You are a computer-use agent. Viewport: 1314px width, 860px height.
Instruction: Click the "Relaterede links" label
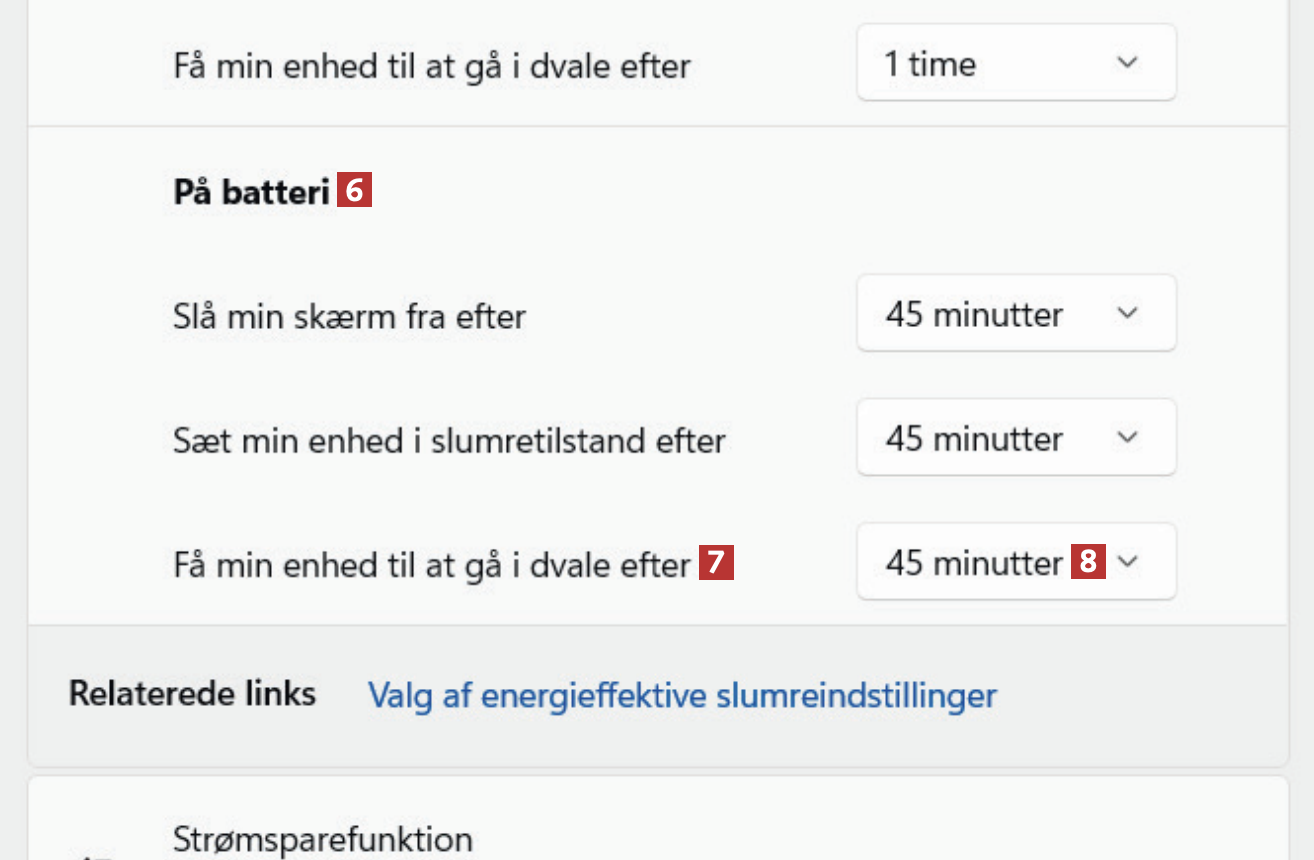pyautogui.click(x=192, y=693)
